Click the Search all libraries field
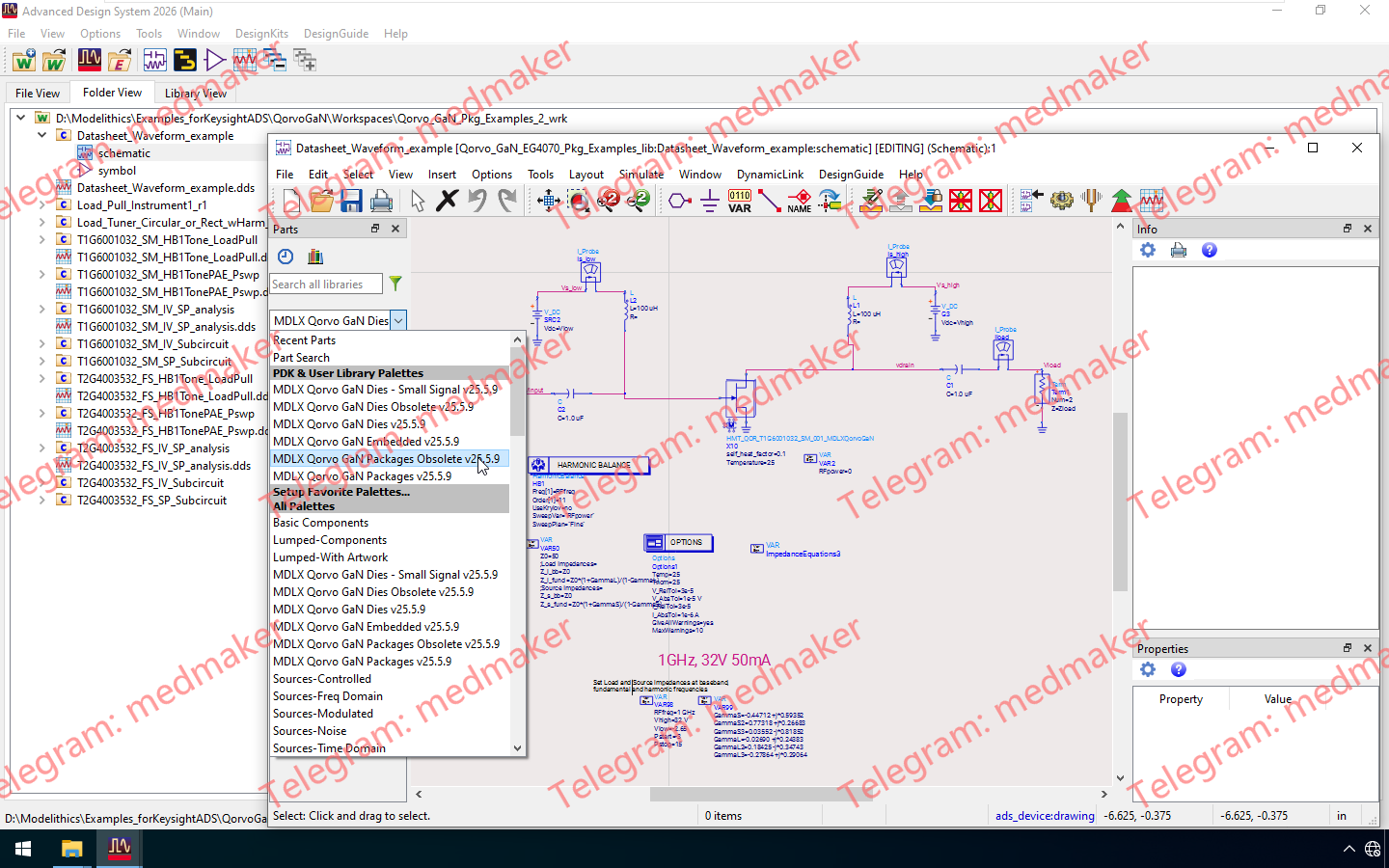Screen dimensions: 1389x868 pyautogui.click(x=326, y=285)
